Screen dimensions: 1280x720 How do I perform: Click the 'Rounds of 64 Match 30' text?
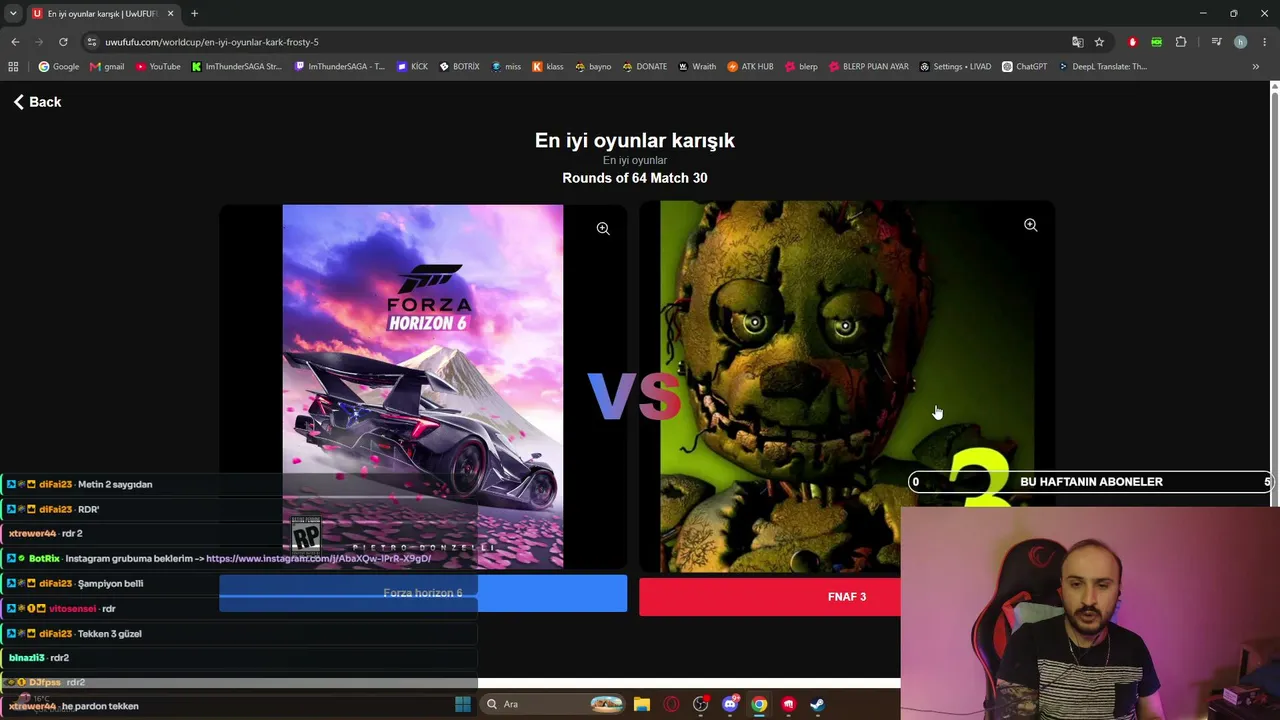(x=635, y=178)
